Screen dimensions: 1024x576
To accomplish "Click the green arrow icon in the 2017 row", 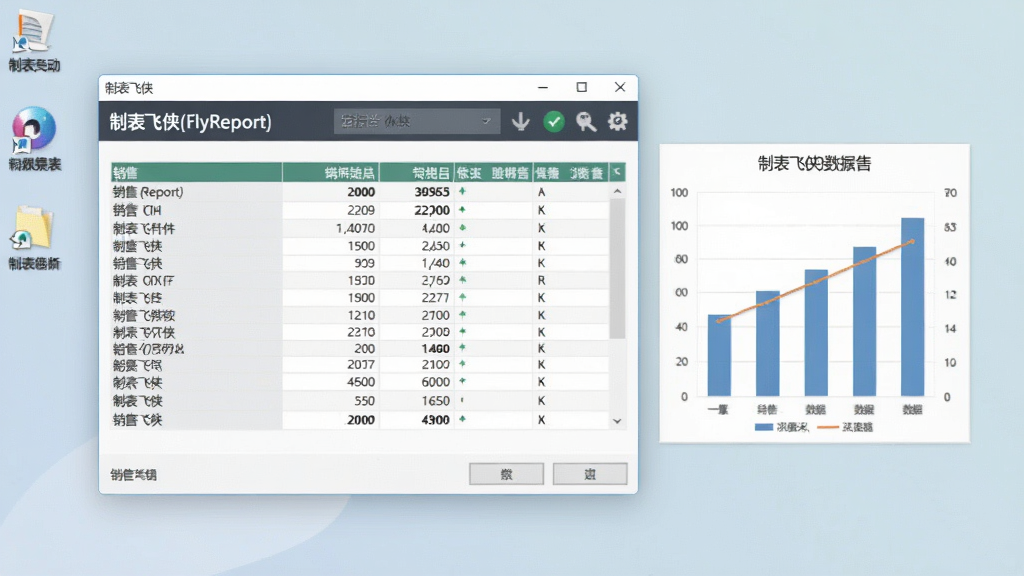I will pos(462,364).
